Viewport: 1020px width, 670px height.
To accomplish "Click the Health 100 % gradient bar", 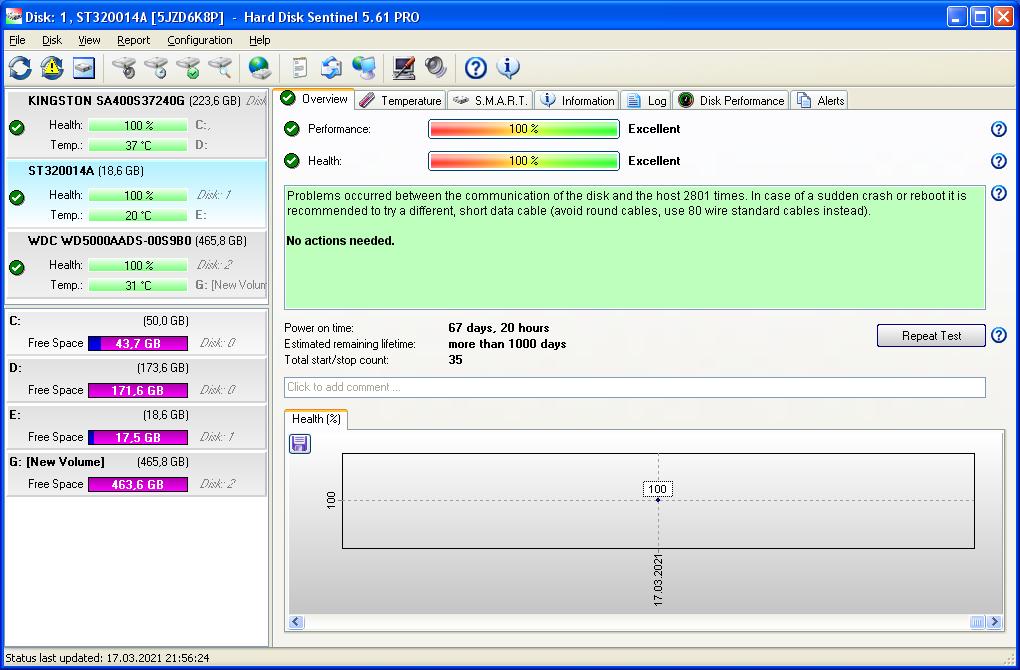I will click(524, 161).
